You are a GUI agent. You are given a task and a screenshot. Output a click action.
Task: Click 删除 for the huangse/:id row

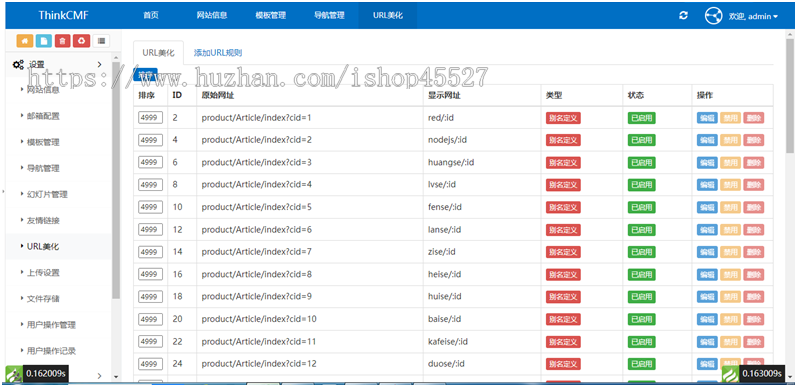(753, 163)
